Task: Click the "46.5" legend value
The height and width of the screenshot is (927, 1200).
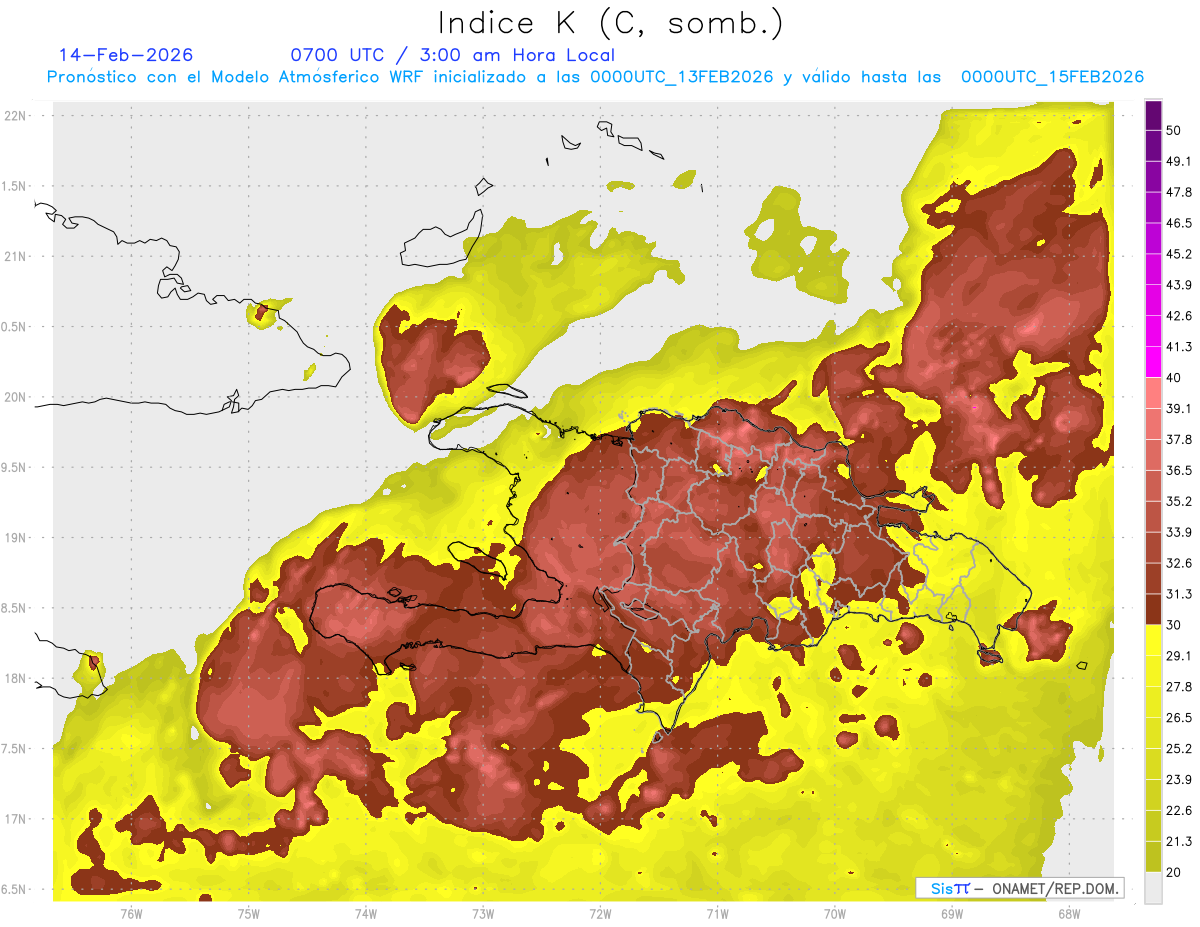Action: click(1179, 223)
